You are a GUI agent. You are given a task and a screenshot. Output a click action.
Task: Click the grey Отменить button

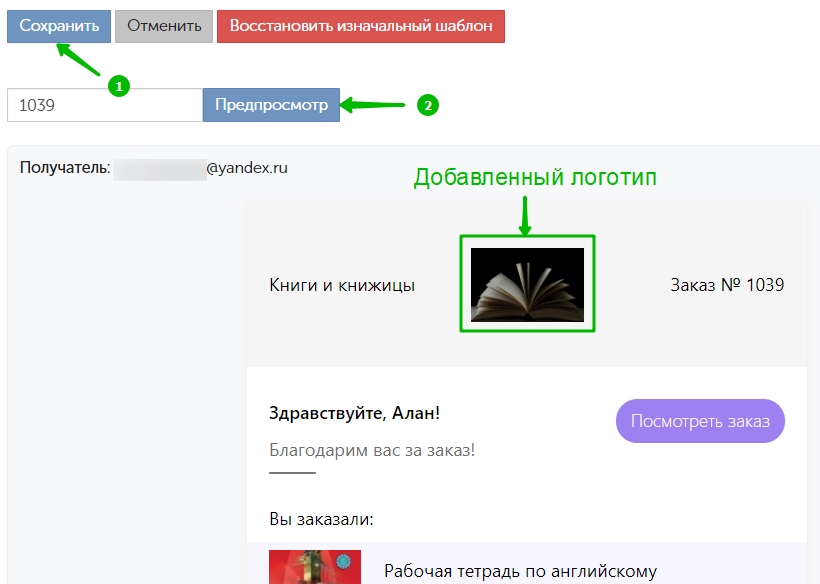click(x=164, y=26)
